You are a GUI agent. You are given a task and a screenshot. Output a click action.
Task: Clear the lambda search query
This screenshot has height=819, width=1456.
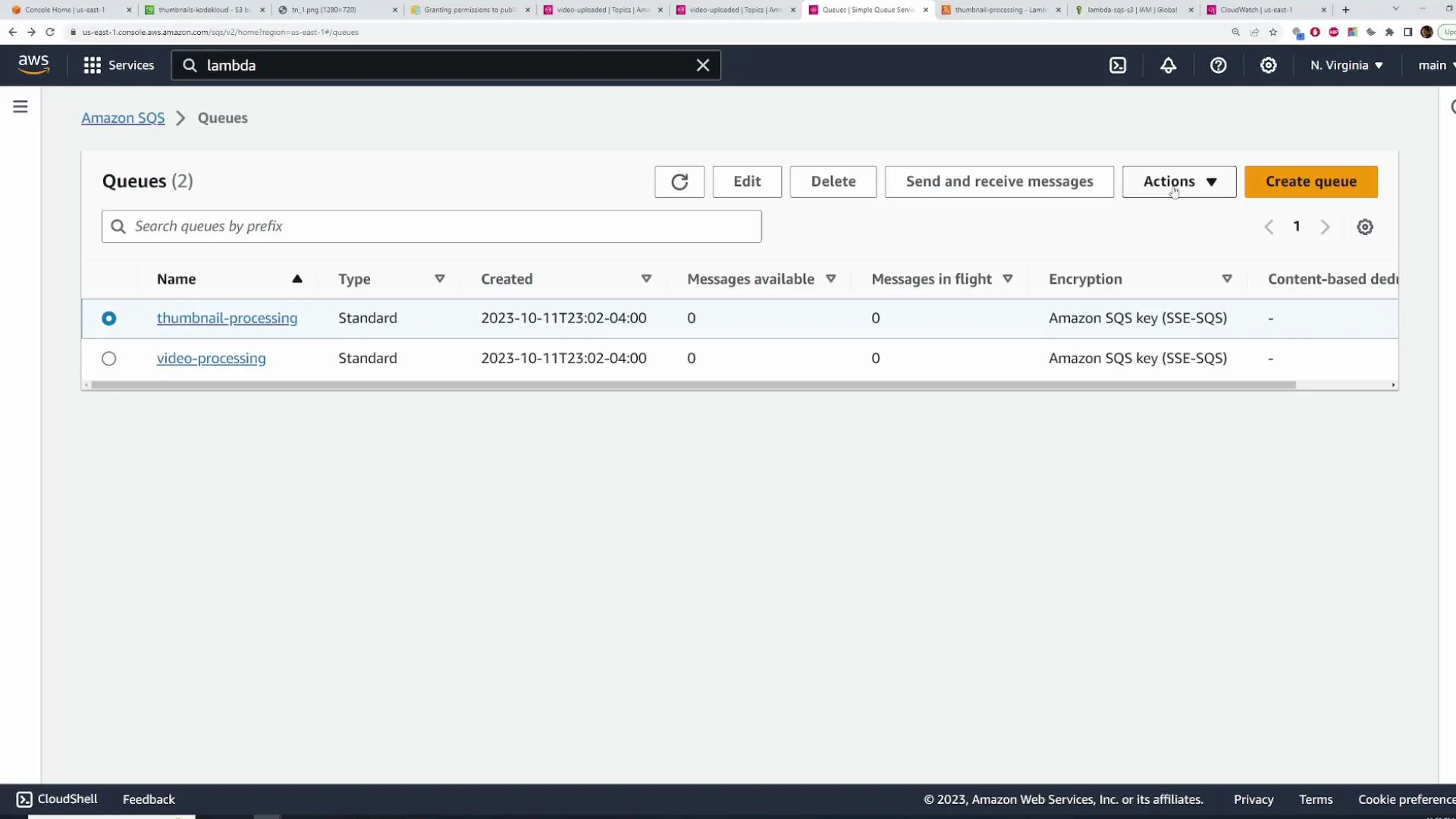(703, 65)
